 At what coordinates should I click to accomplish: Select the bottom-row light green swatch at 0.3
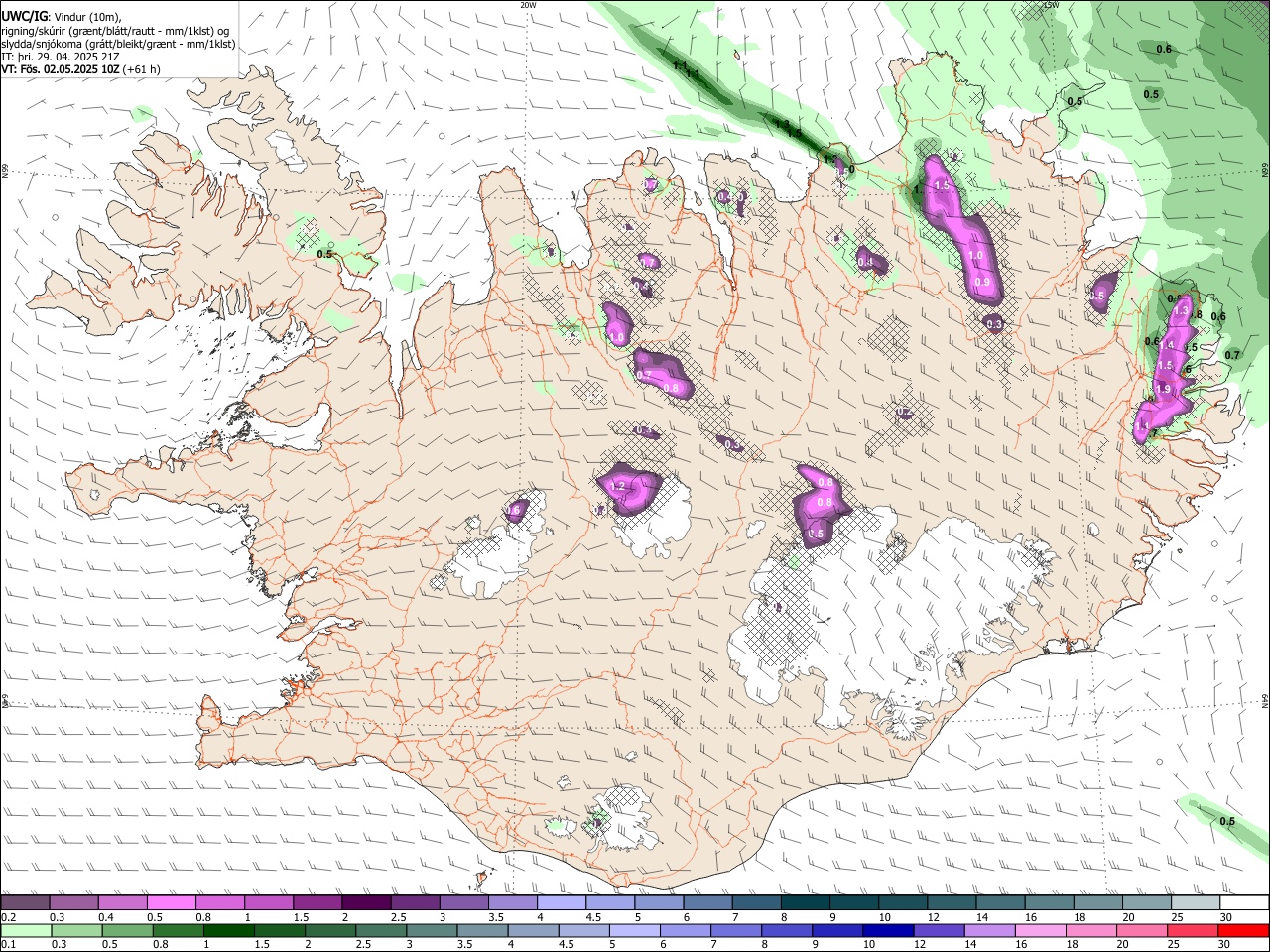(77, 930)
